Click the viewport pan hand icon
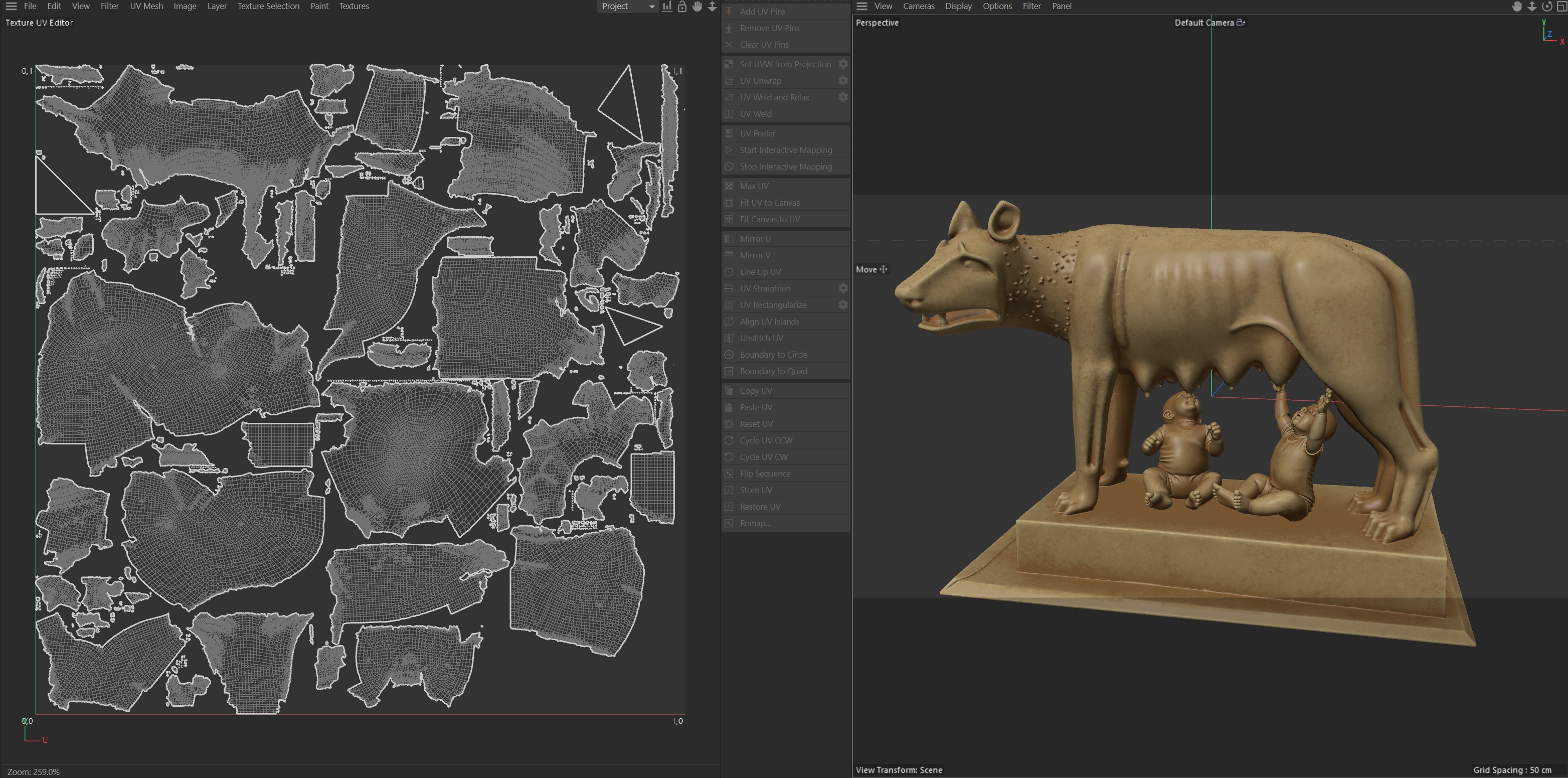The width and height of the screenshot is (1568, 778). tap(1517, 6)
